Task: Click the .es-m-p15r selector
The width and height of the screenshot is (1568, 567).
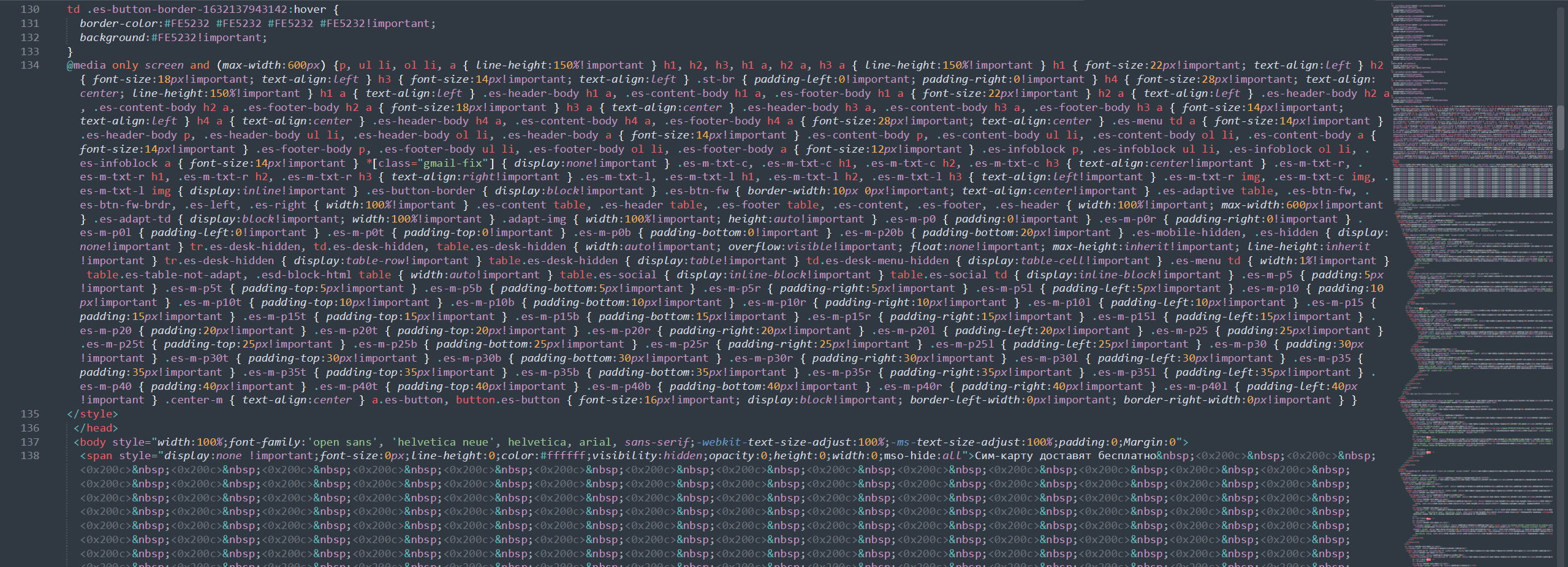Action: coord(838,316)
